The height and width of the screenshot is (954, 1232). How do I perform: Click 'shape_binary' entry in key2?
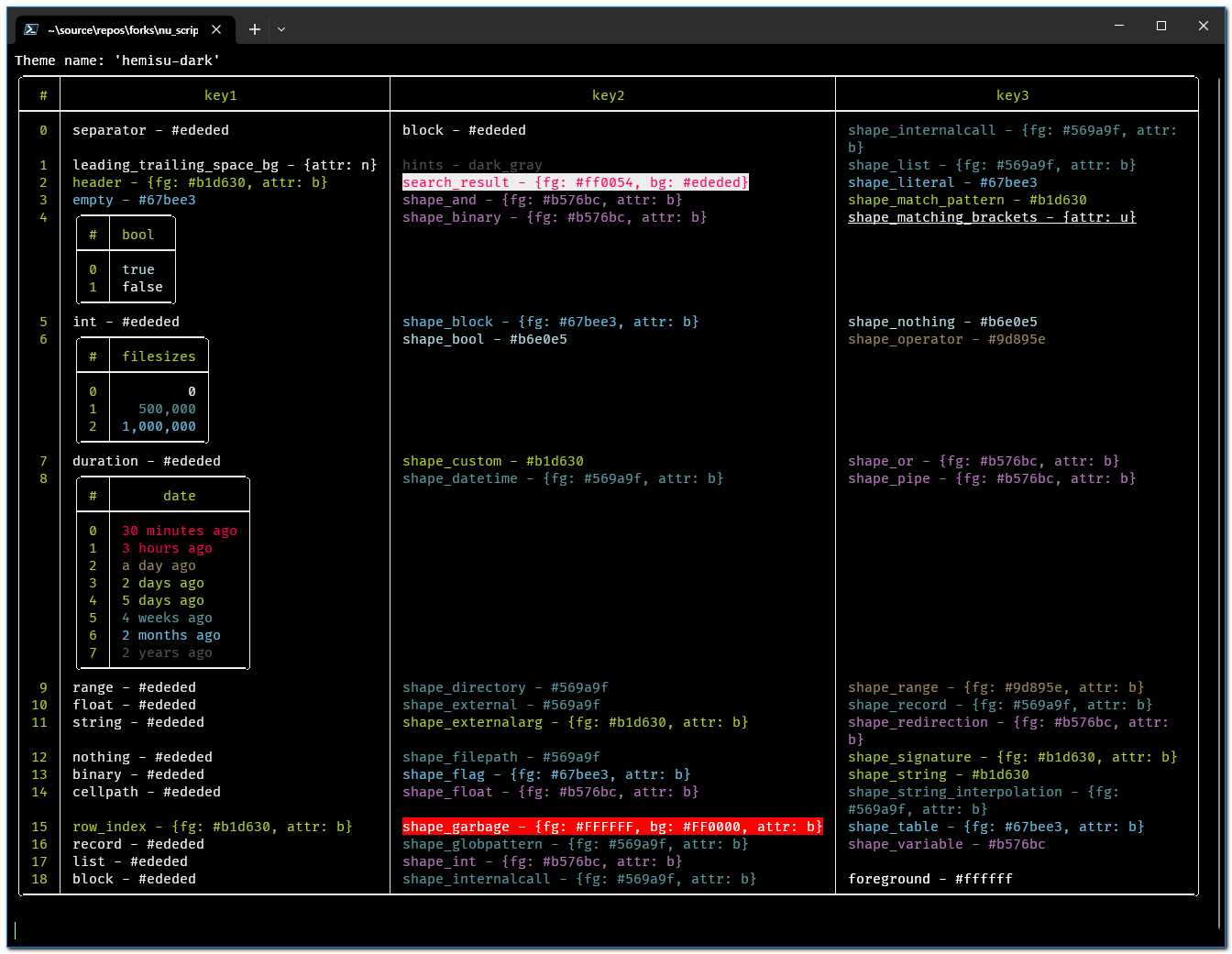click(x=555, y=217)
